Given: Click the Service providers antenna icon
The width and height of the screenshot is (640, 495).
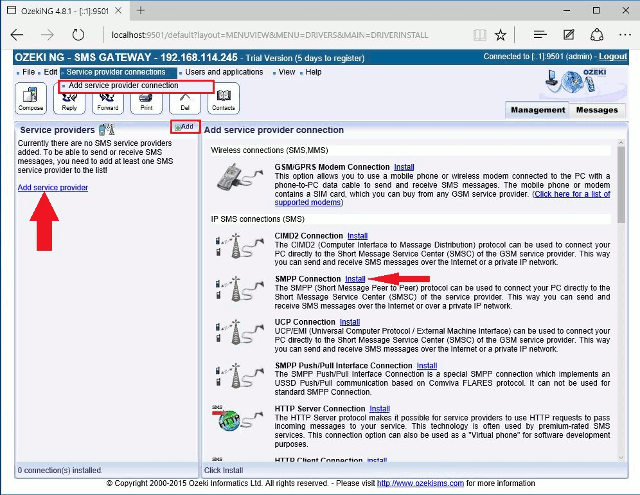Looking at the screenshot, I should coord(107,130).
